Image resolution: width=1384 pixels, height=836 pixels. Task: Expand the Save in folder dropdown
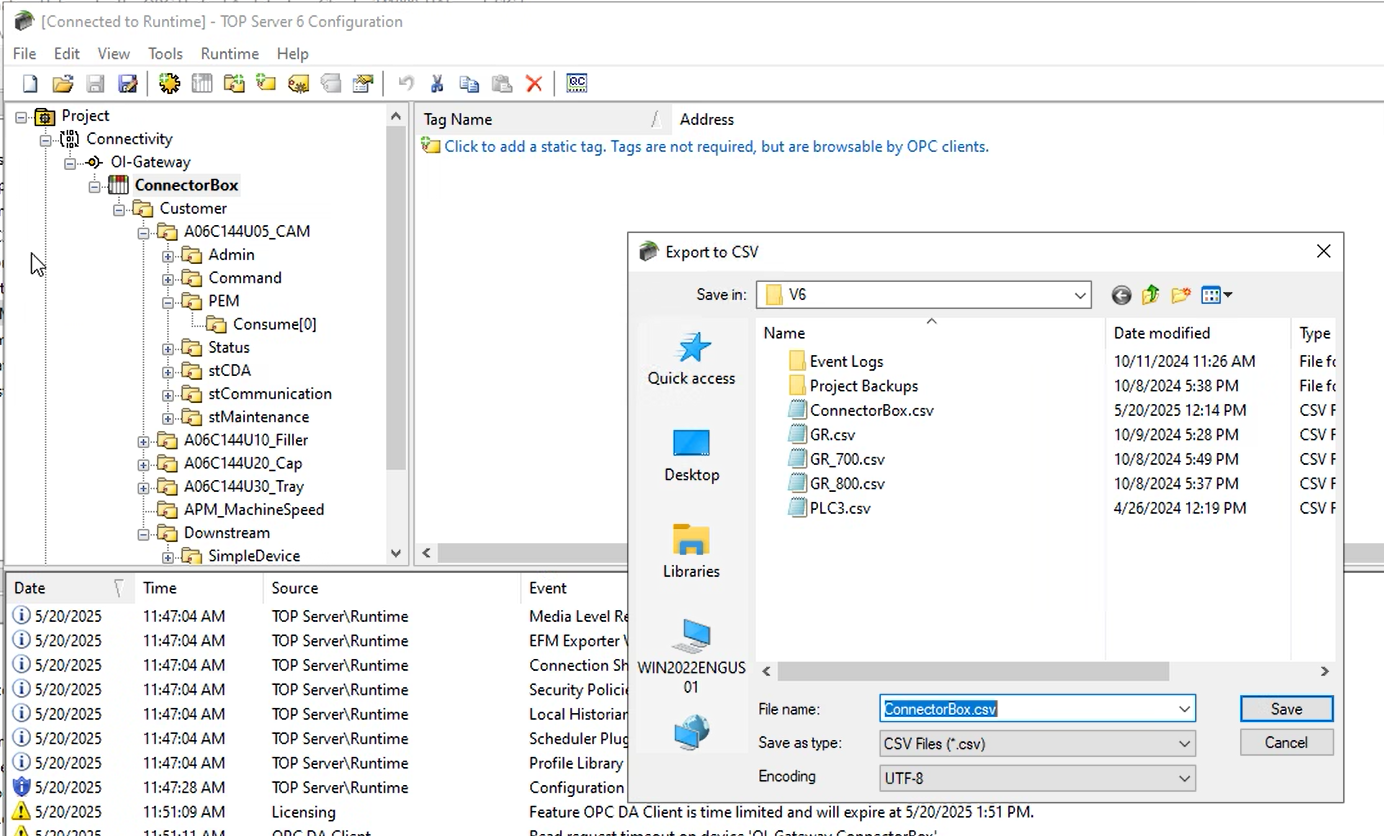[x=1080, y=295]
